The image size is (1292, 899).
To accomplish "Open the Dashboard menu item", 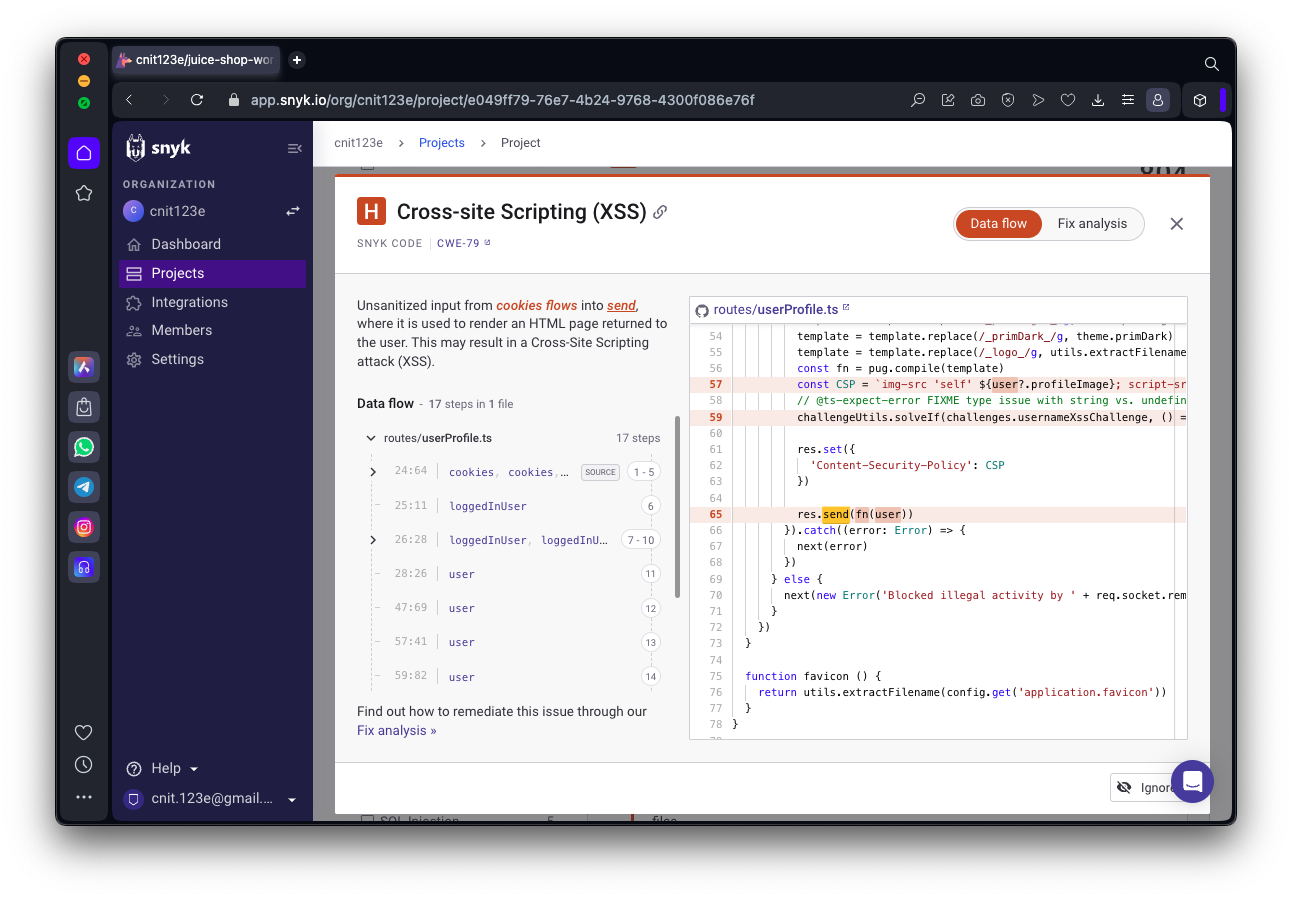I will tap(186, 244).
